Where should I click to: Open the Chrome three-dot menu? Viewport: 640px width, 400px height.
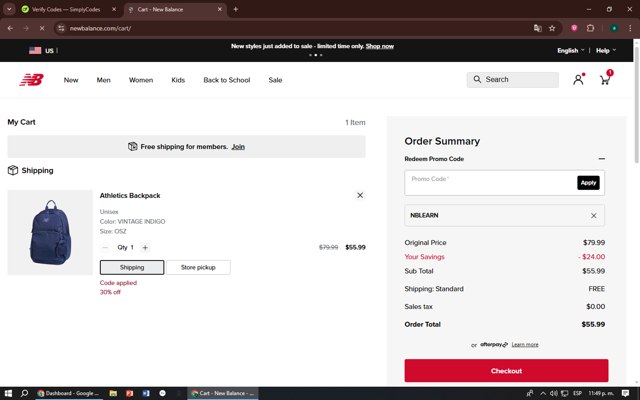(630, 28)
